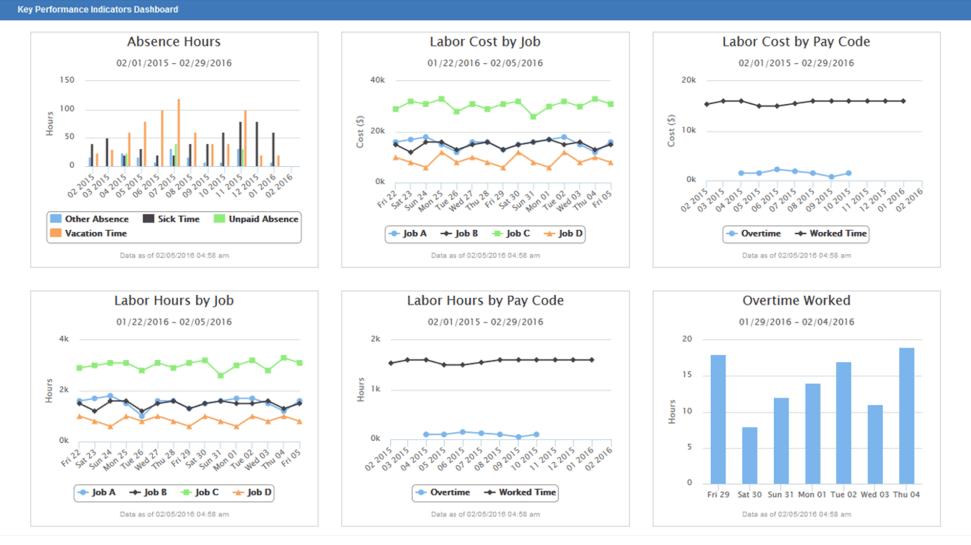Viewport: 971px width, 545px height.
Task: Click the Thu 04 bar in Overtime Worked
Action: click(x=906, y=415)
